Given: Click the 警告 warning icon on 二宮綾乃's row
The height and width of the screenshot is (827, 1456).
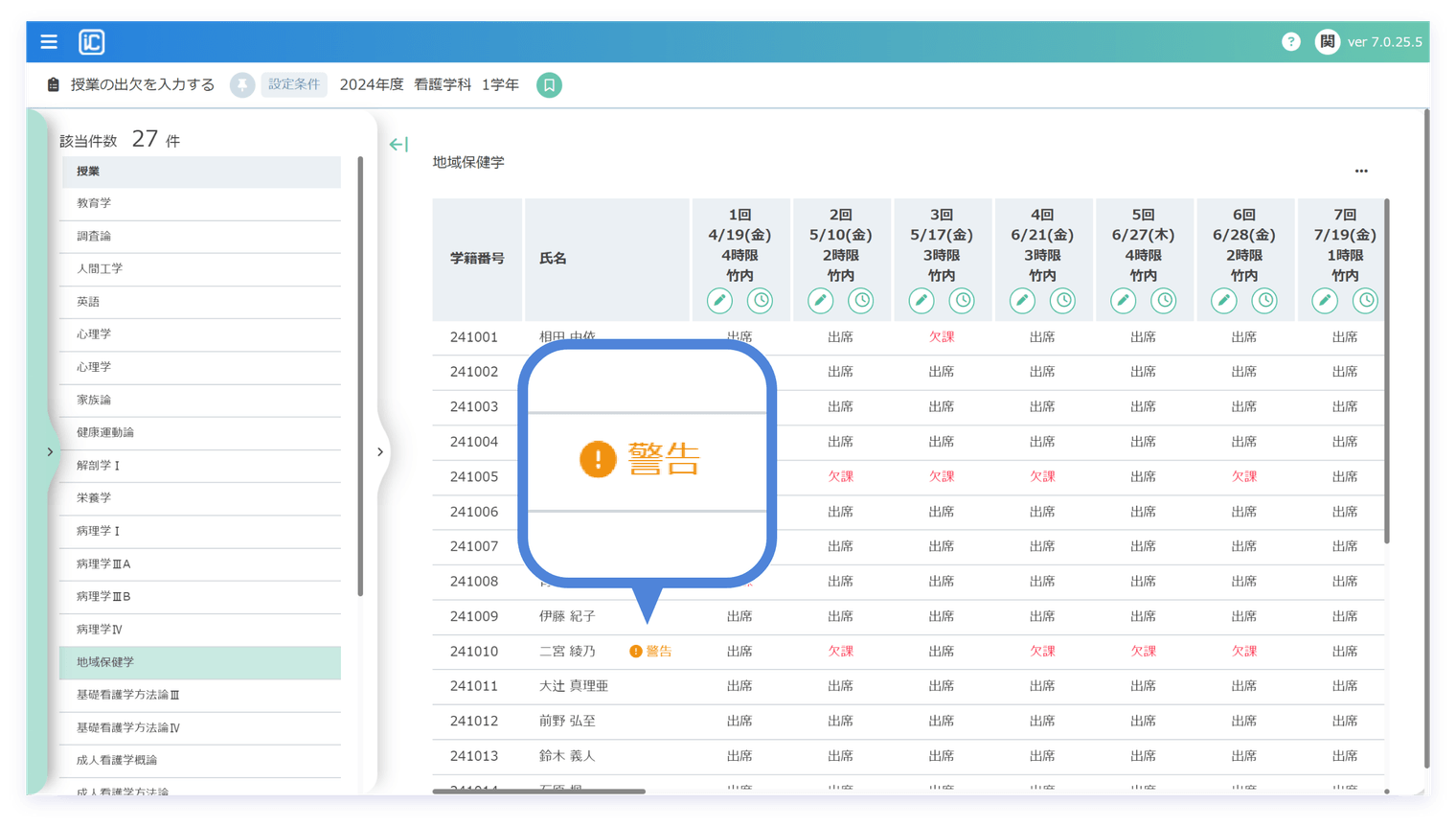Looking at the screenshot, I should tap(635, 651).
